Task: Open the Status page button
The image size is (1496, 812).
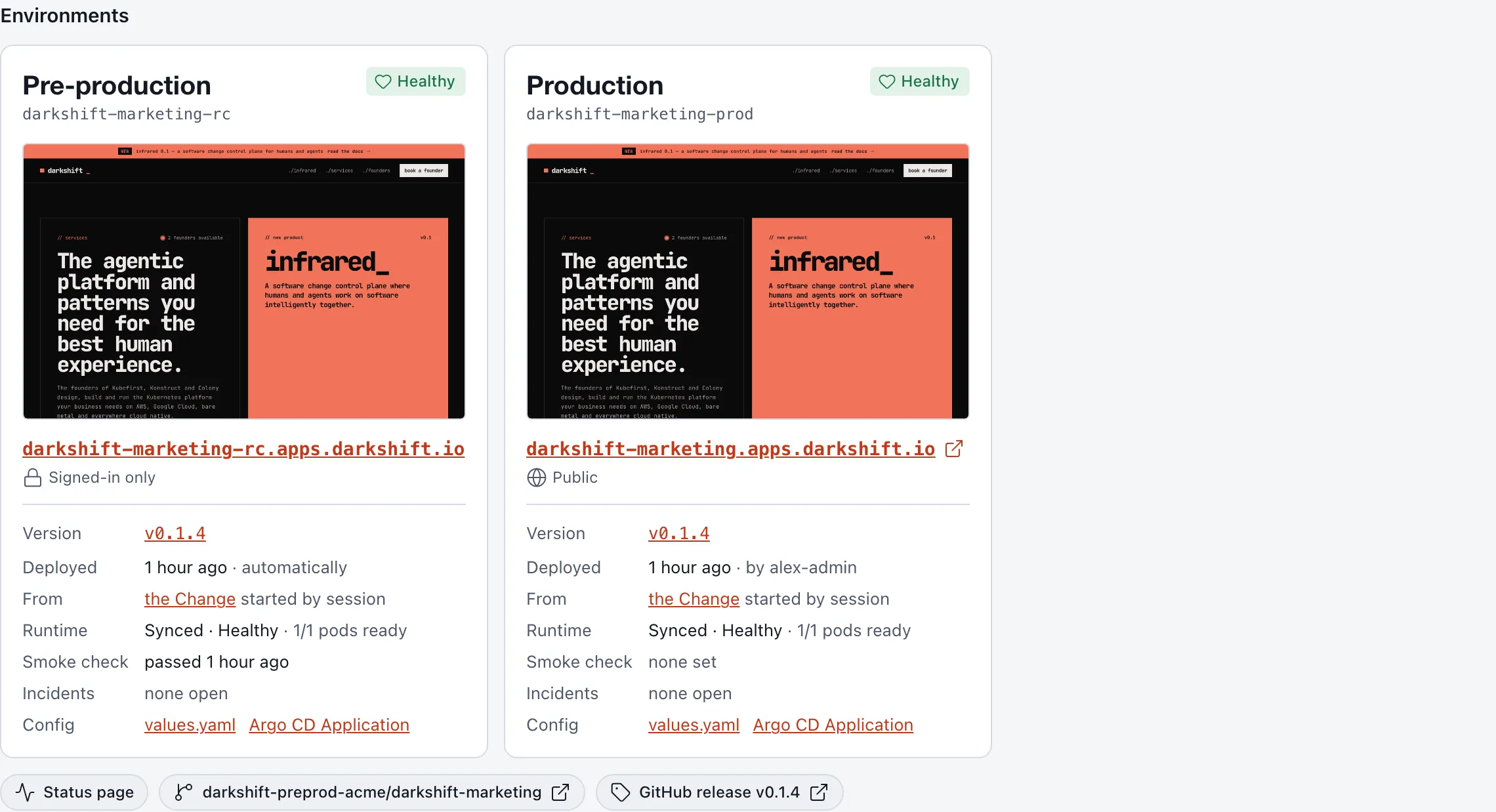Action: pyautogui.click(x=74, y=792)
